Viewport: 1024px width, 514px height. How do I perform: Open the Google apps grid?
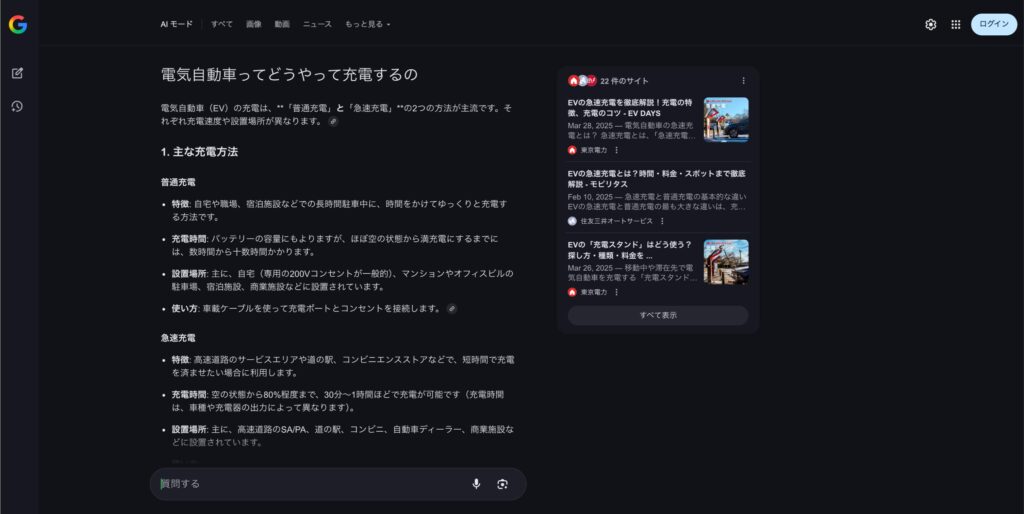[x=955, y=25]
